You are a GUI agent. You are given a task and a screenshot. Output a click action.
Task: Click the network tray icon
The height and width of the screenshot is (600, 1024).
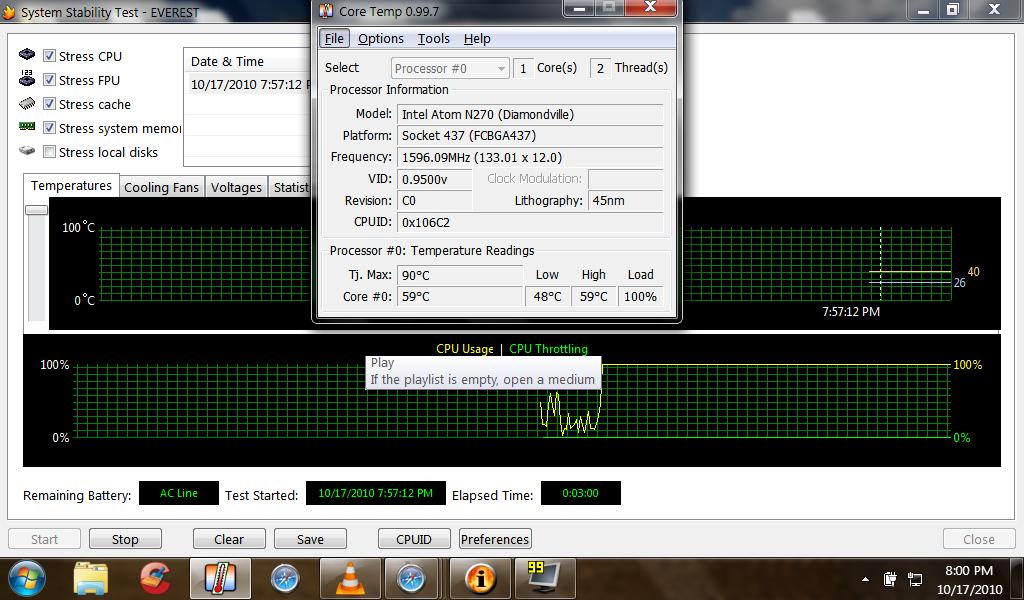click(x=915, y=579)
